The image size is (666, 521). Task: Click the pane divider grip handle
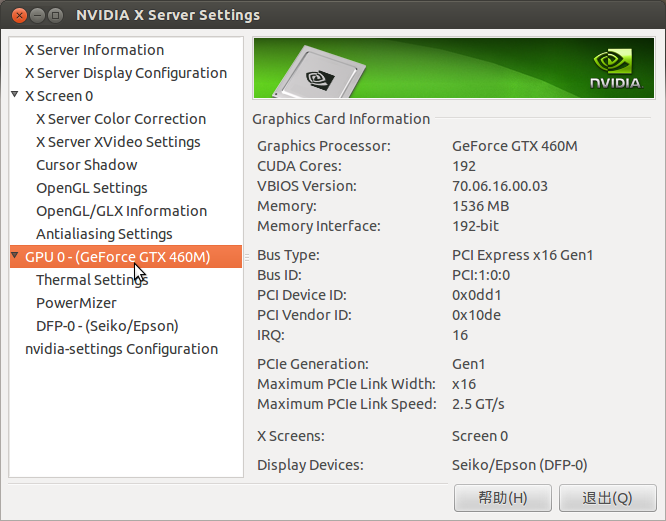[247, 257]
